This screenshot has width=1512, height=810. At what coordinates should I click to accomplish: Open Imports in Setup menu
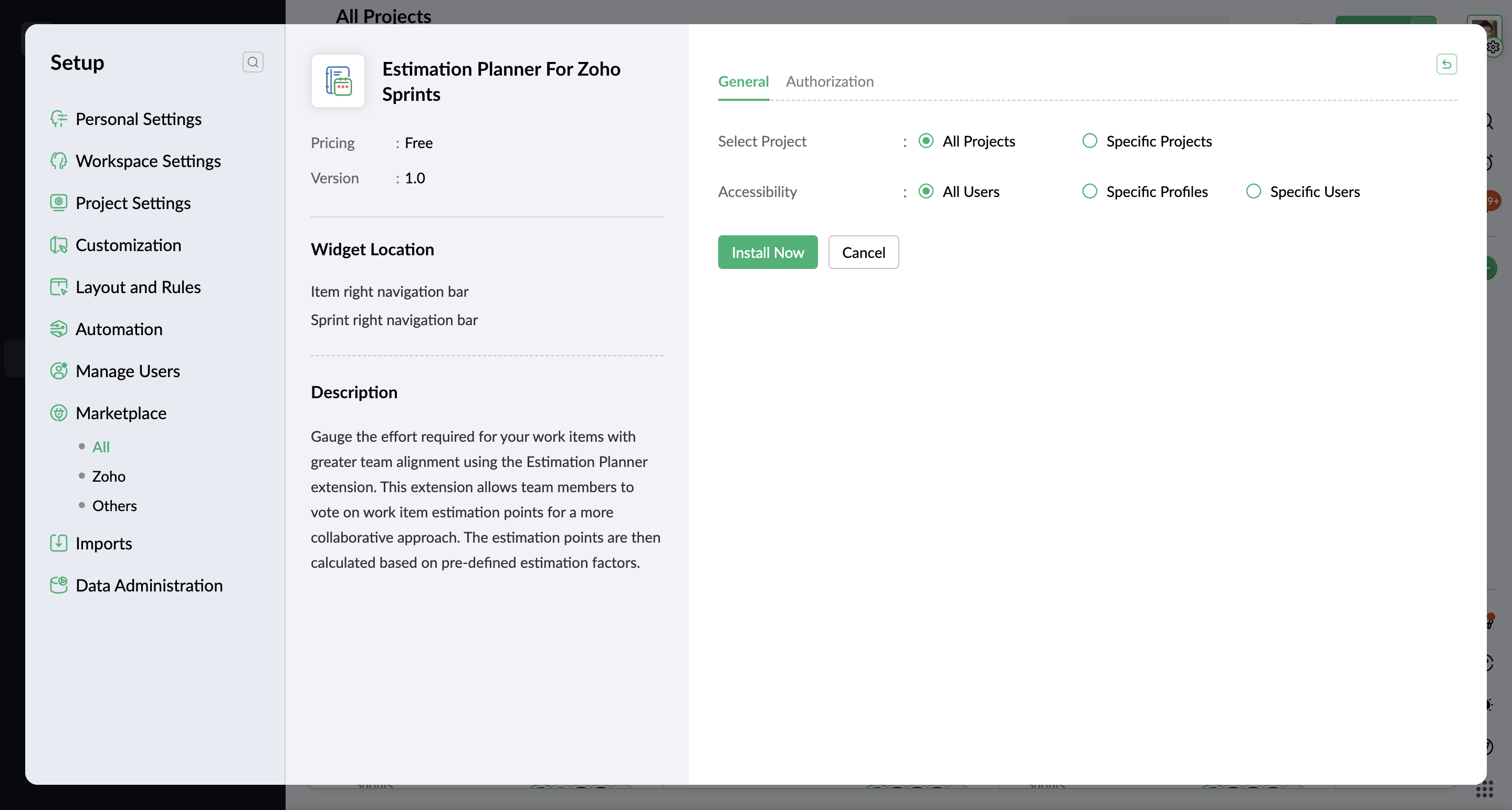coord(104,543)
